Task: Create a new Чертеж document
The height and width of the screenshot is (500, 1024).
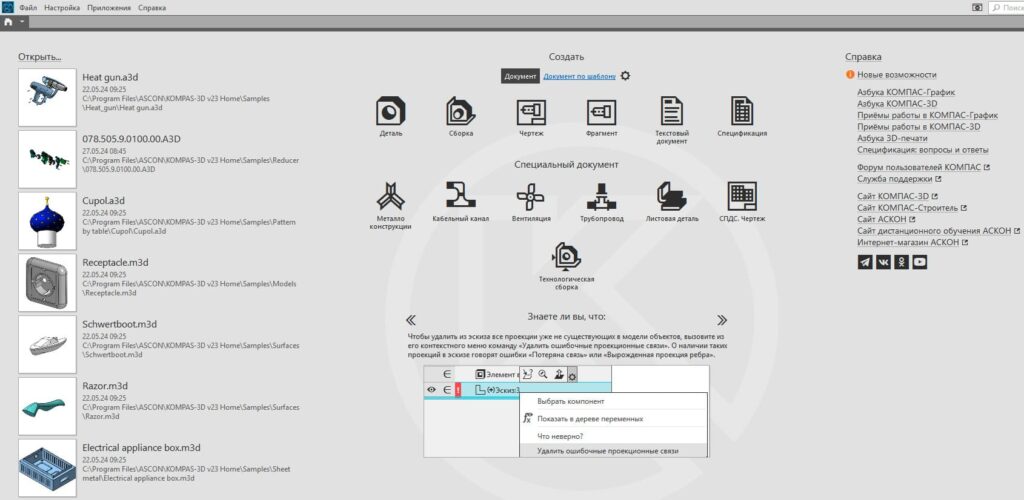Action: click(531, 112)
